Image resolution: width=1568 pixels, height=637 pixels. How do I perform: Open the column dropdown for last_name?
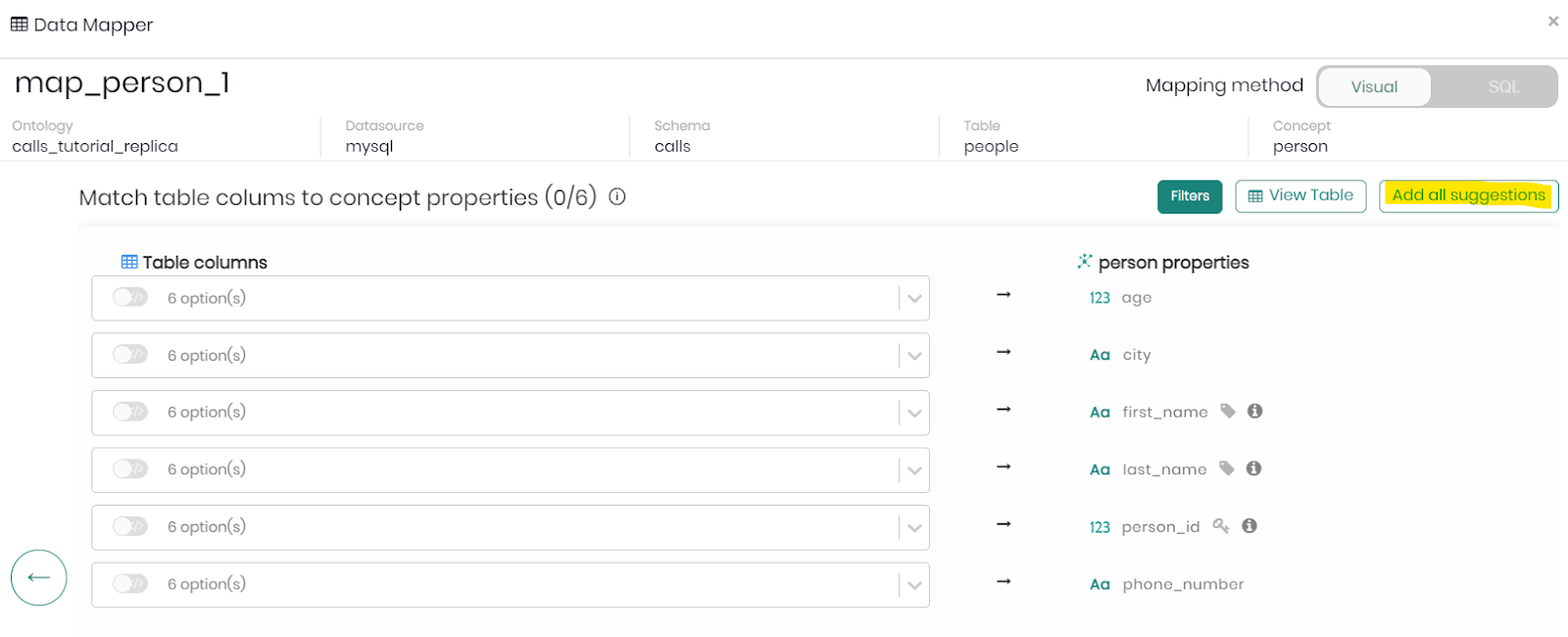point(913,470)
